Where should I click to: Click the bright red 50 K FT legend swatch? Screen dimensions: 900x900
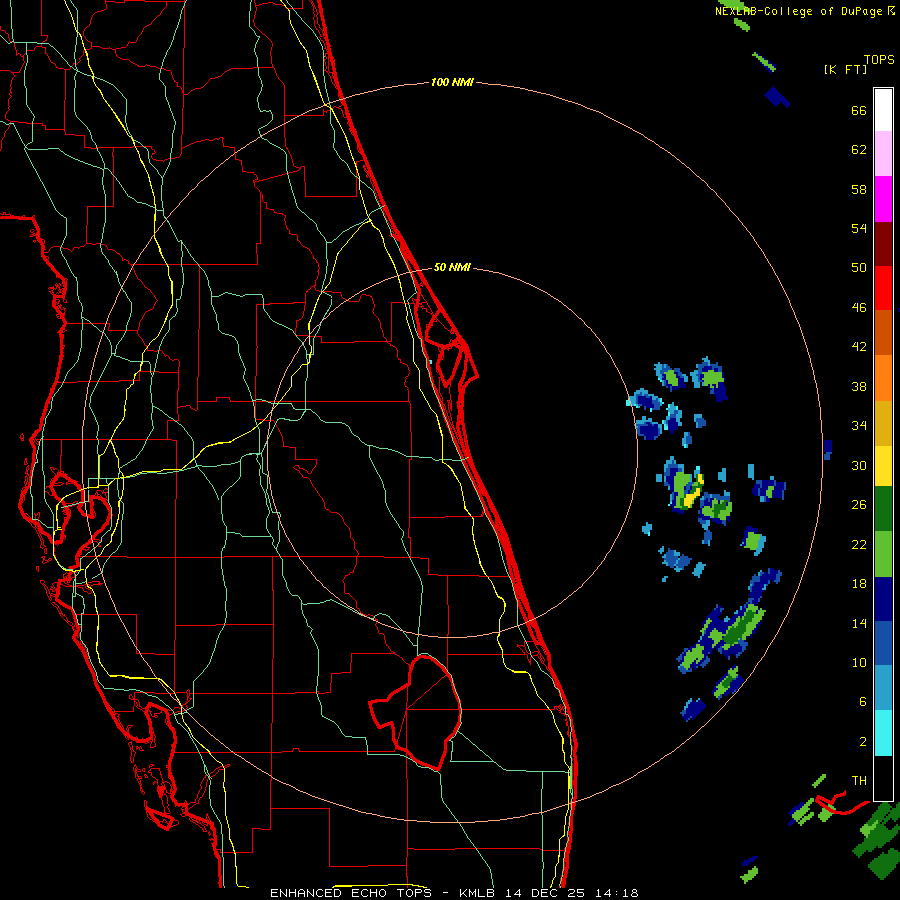[x=883, y=288]
